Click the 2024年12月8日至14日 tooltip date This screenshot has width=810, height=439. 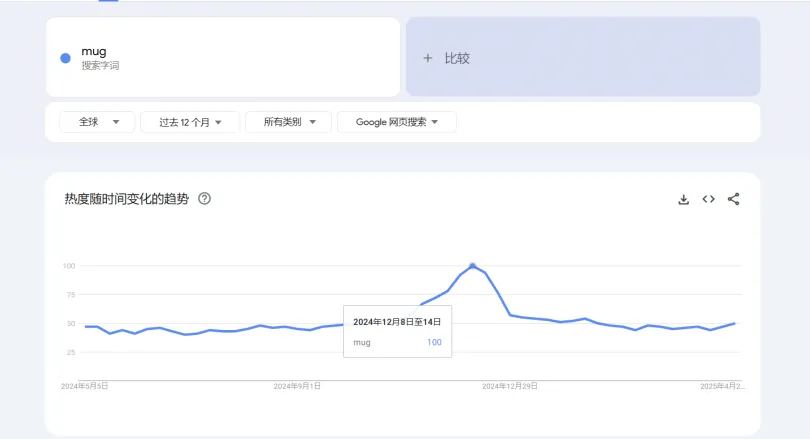397,322
